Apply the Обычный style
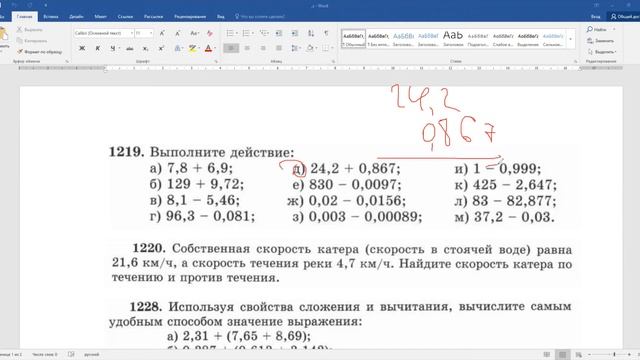Image resolution: width=640 pixels, height=360 pixels. click(353, 39)
